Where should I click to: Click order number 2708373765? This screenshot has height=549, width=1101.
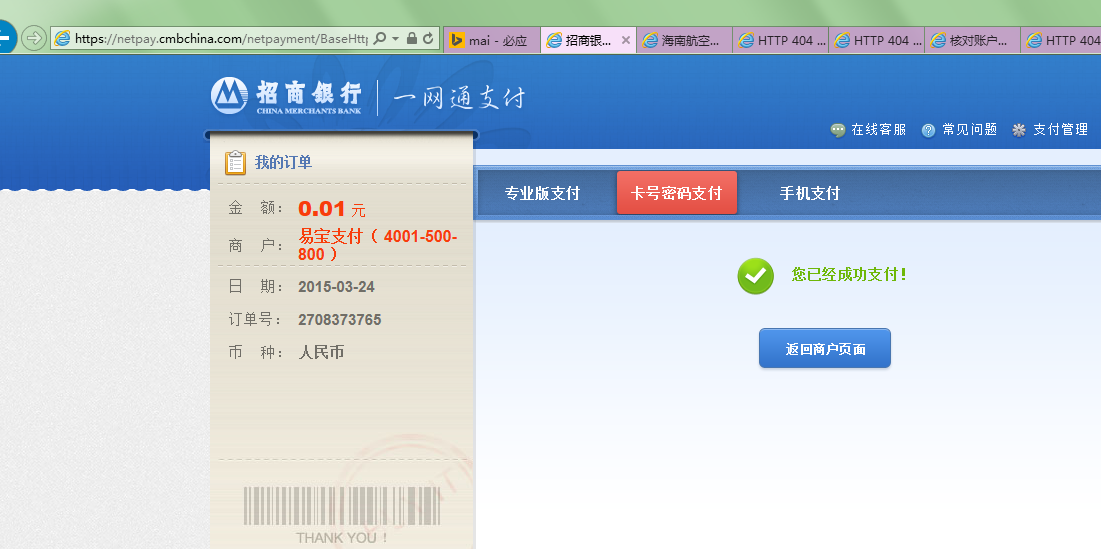(339, 320)
